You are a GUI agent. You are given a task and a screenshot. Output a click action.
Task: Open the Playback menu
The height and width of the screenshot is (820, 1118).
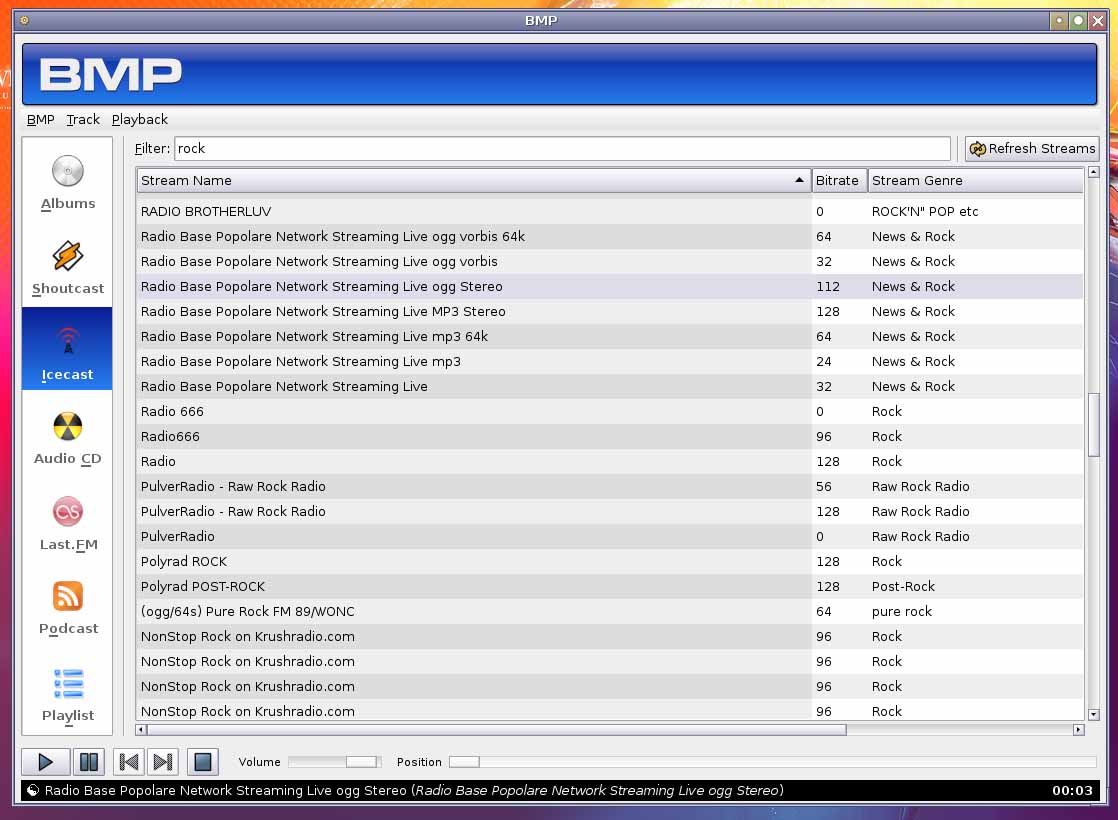[x=140, y=120]
